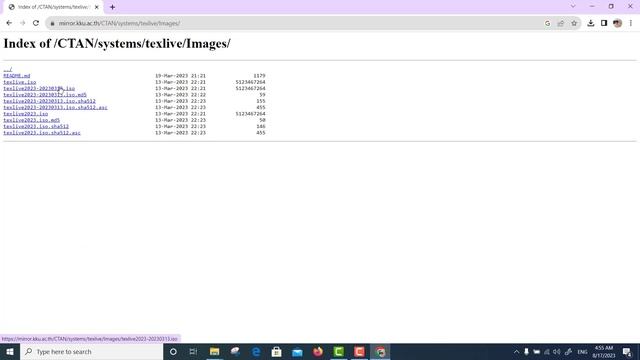Click the README.md size value 1179
Screen dimensions: 640x360
click(x=259, y=76)
